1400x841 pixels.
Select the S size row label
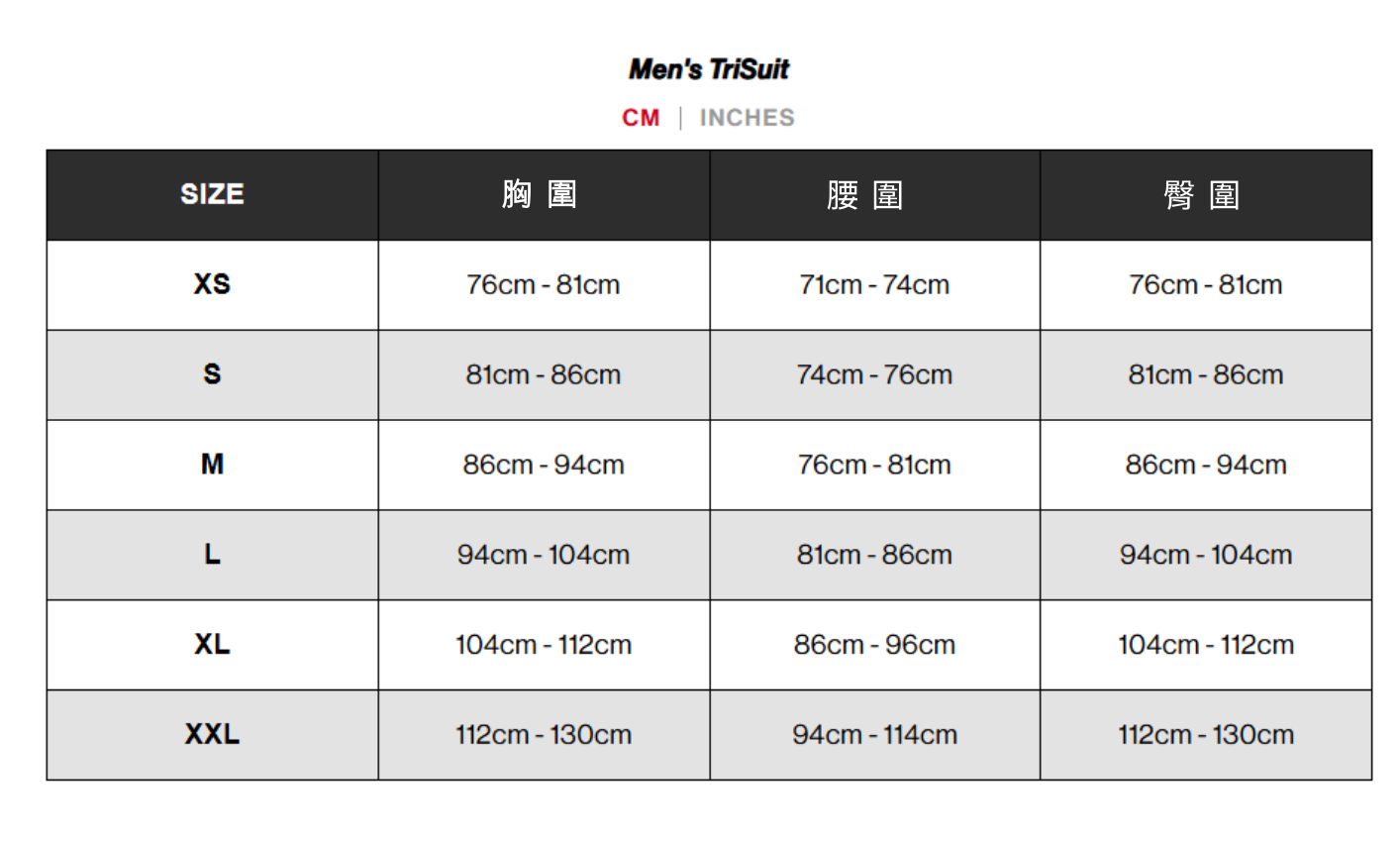pos(212,374)
